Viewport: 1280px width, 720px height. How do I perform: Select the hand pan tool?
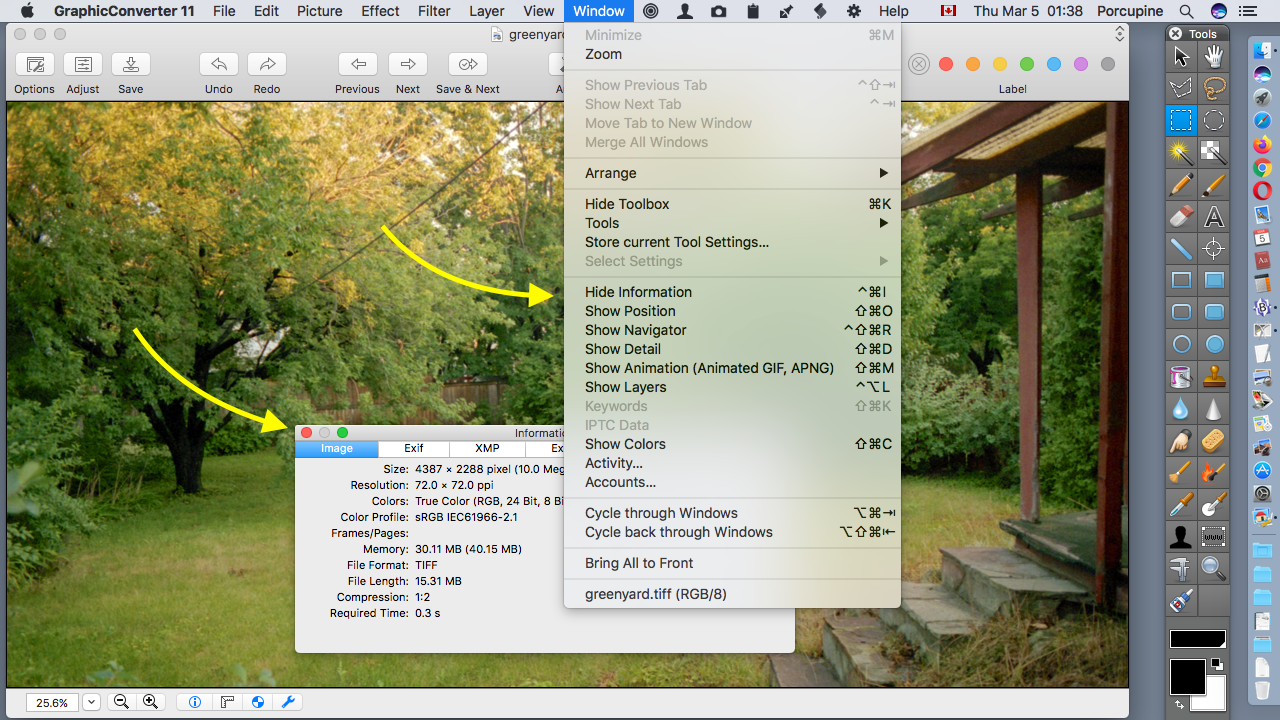coord(1214,56)
